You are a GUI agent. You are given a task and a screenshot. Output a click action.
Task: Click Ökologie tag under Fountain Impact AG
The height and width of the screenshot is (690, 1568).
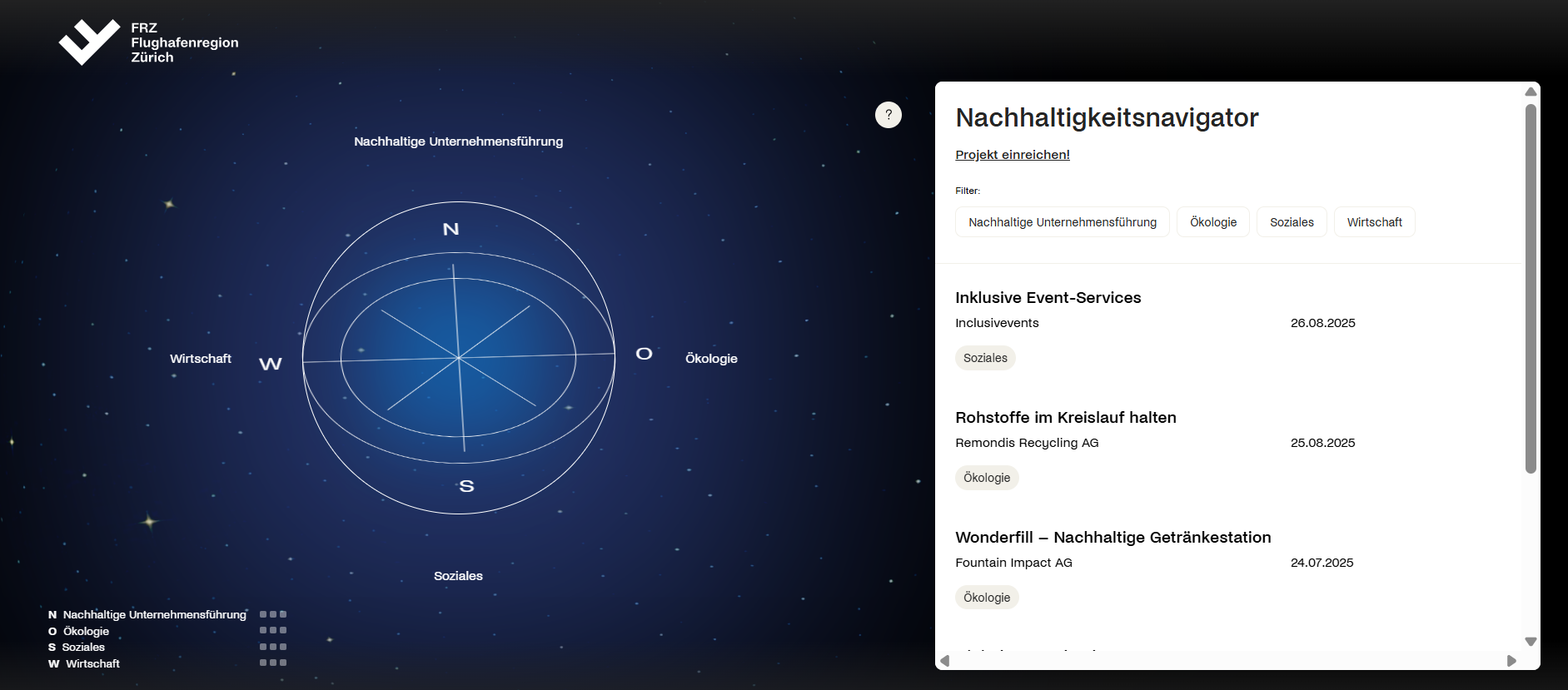point(987,598)
